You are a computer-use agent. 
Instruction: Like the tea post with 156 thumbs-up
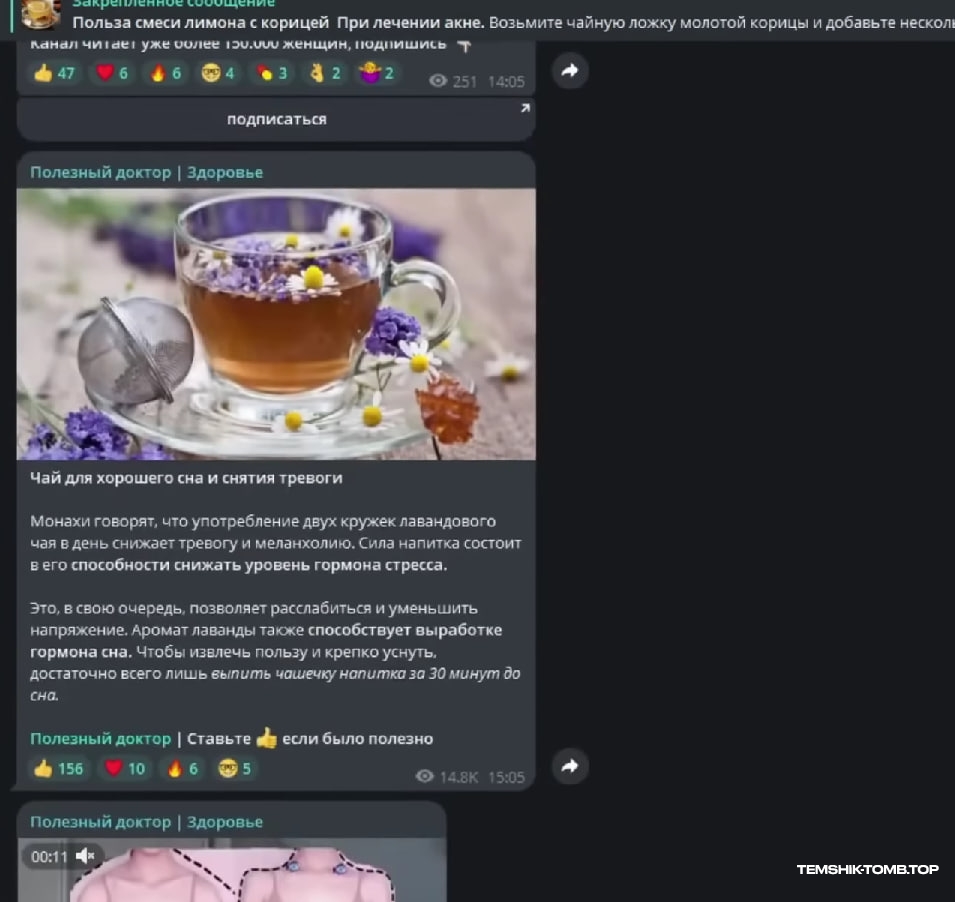point(59,768)
